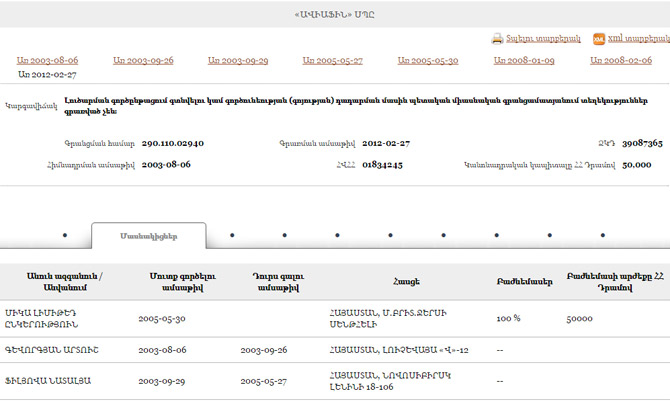This screenshot has height=414, width=670.
Task: Click the Բաժնեմասի արժեքը ՀՀ Դրամով column header
Action: pyautogui.click(x=615, y=282)
